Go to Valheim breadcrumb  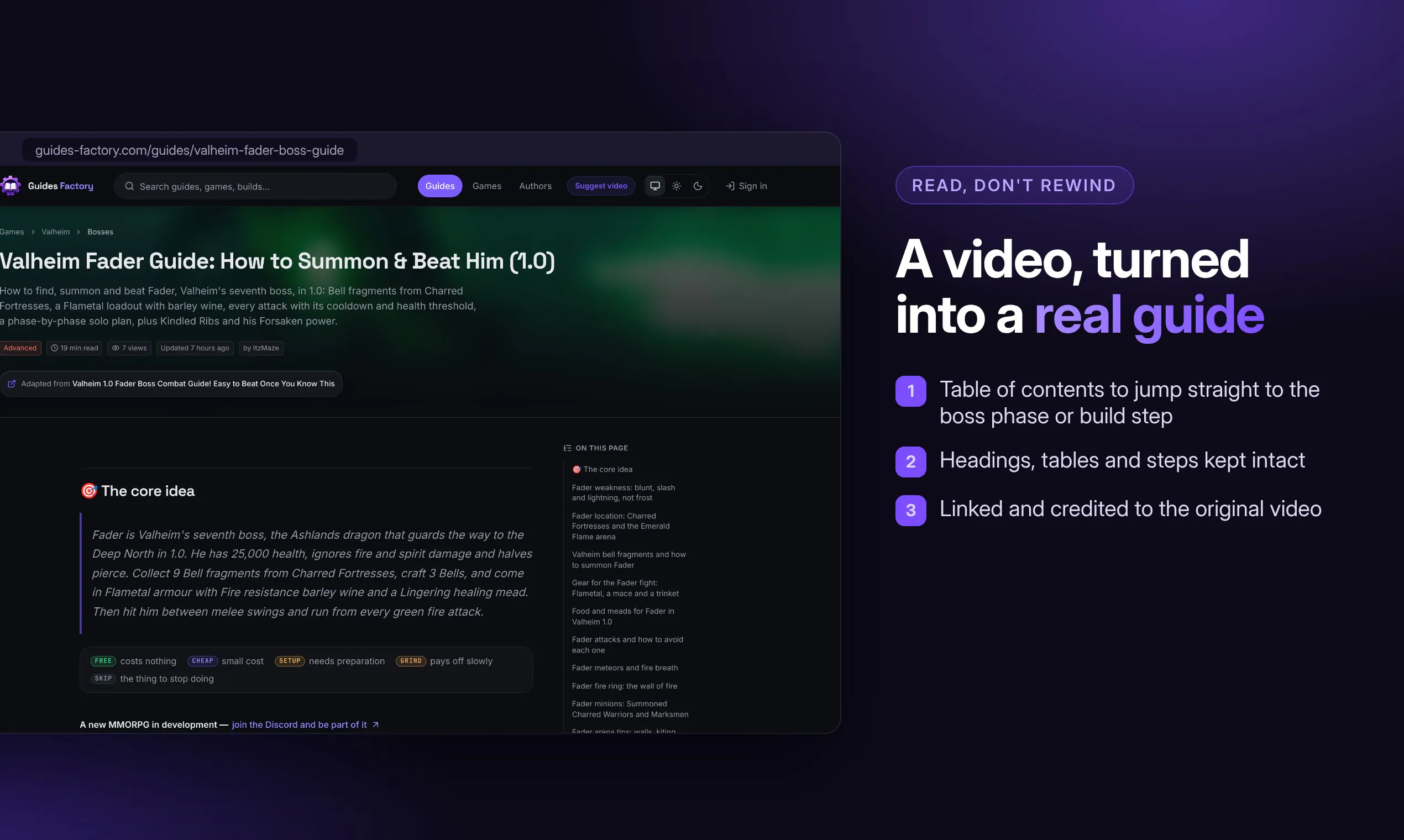click(x=55, y=232)
